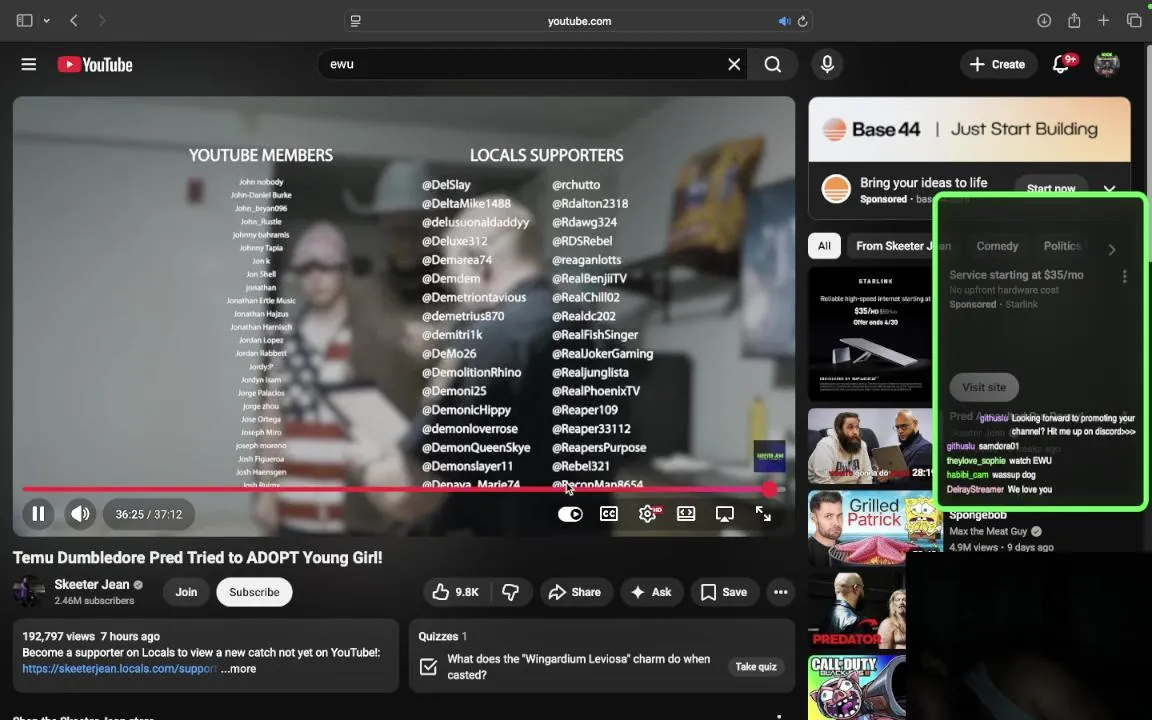The image size is (1152, 720).
Task: Take the Wingardium Leviosa quiz
Action: pos(756,666)
